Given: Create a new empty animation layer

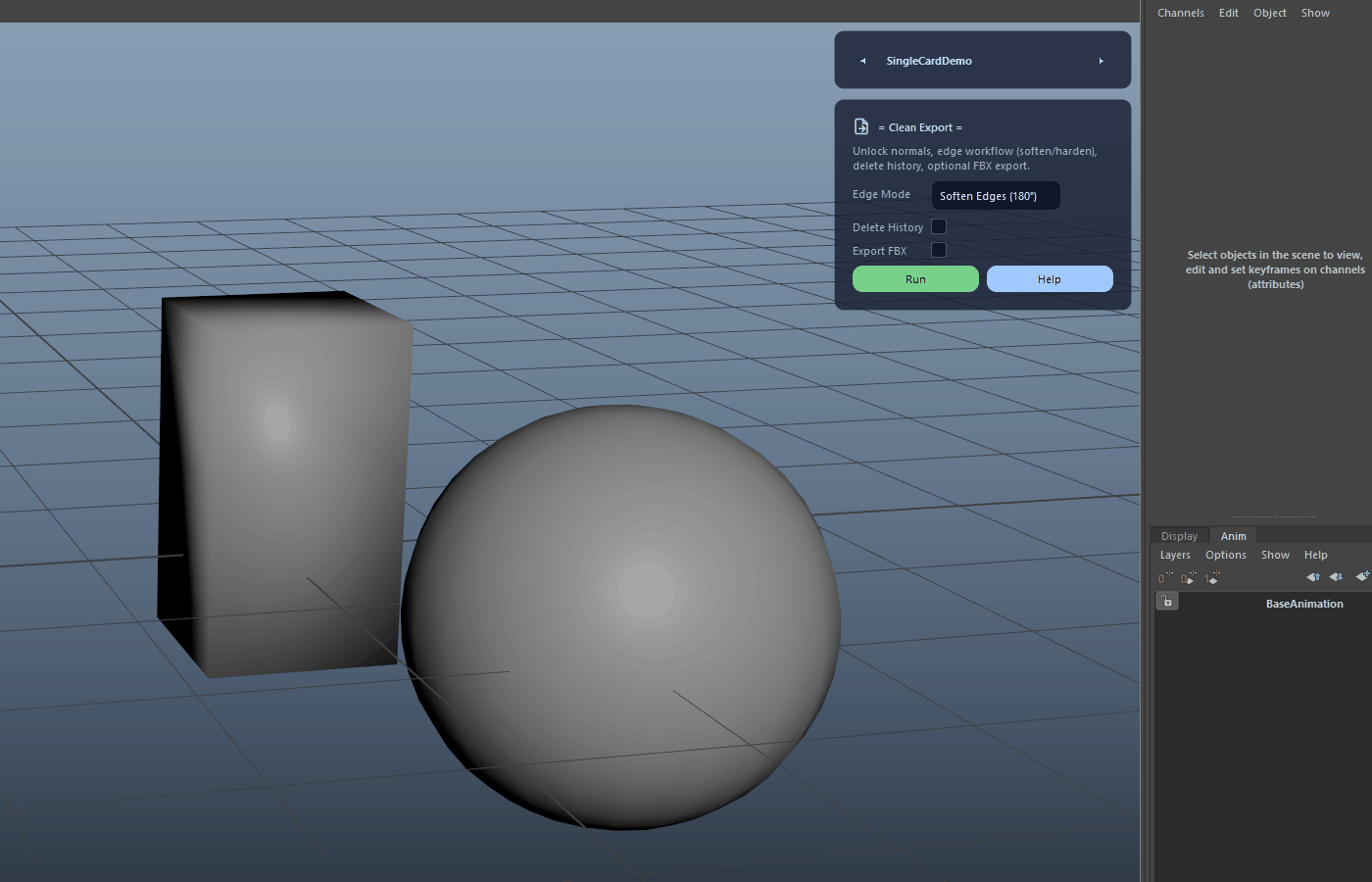Looking at the screenshot, I should coord(1362,576).
